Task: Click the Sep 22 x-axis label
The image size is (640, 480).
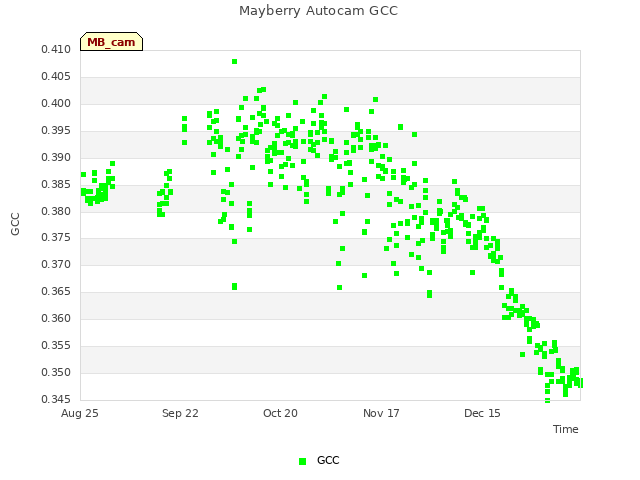Action: coord(180,413)
